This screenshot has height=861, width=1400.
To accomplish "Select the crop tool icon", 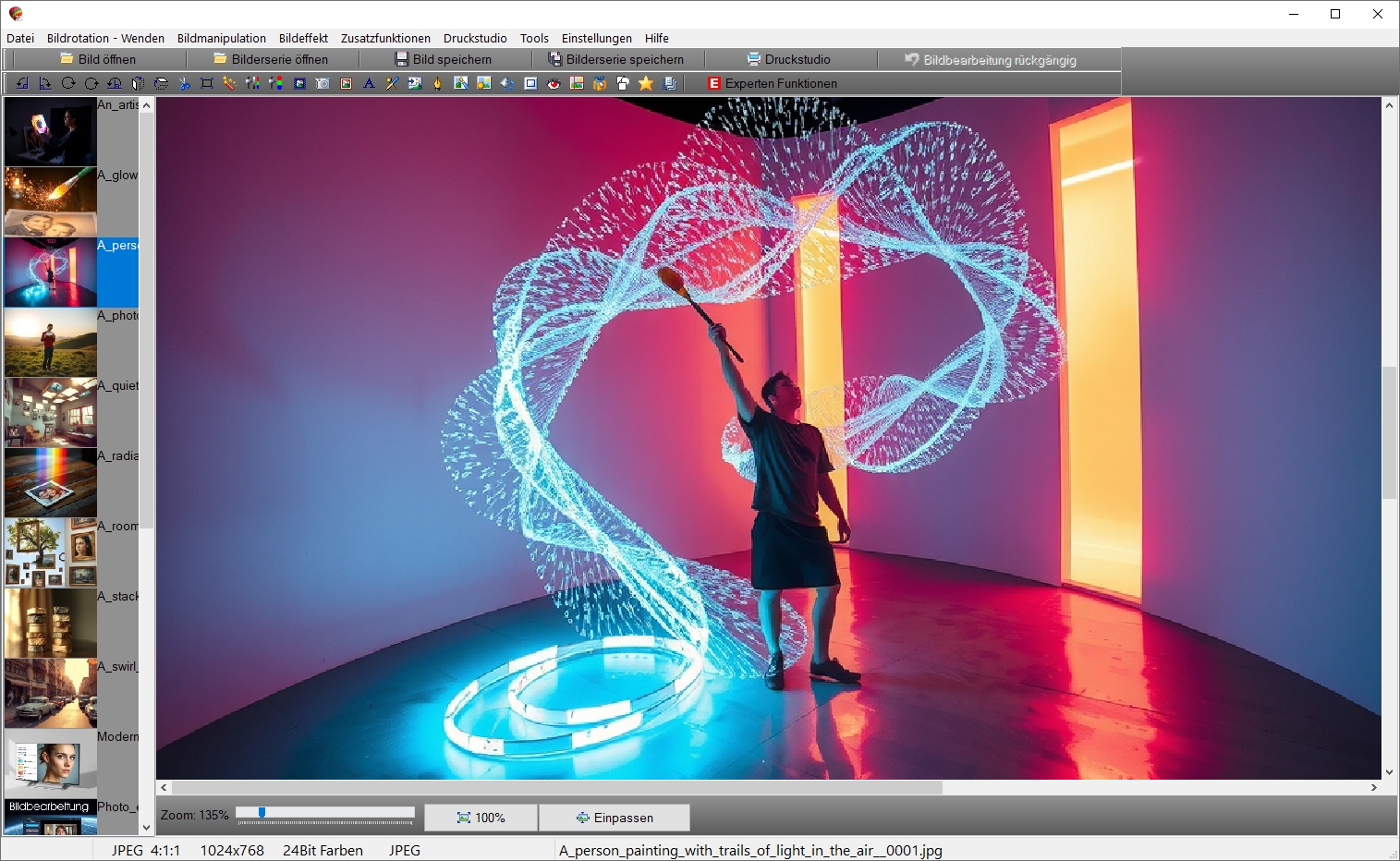I will click(x=207, y=83).
